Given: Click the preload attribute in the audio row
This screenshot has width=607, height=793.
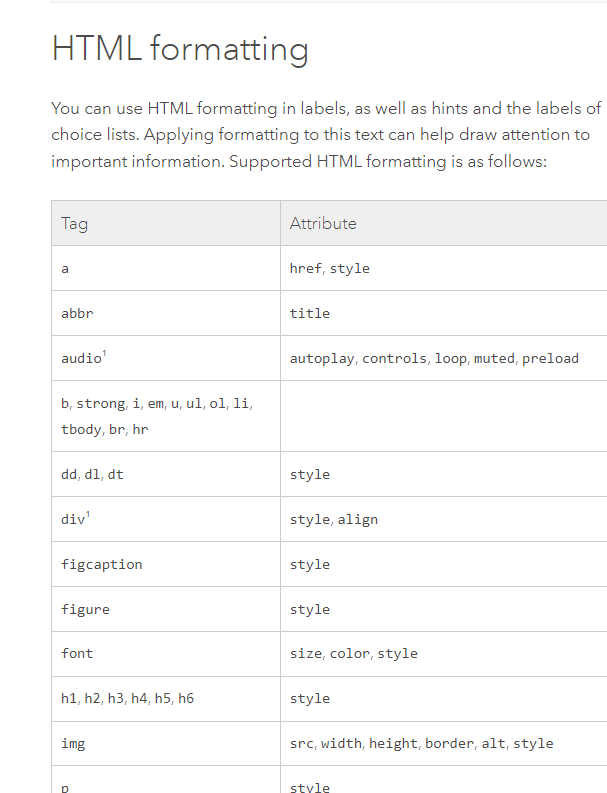Looking at the screenshot, I should [550, 358].
